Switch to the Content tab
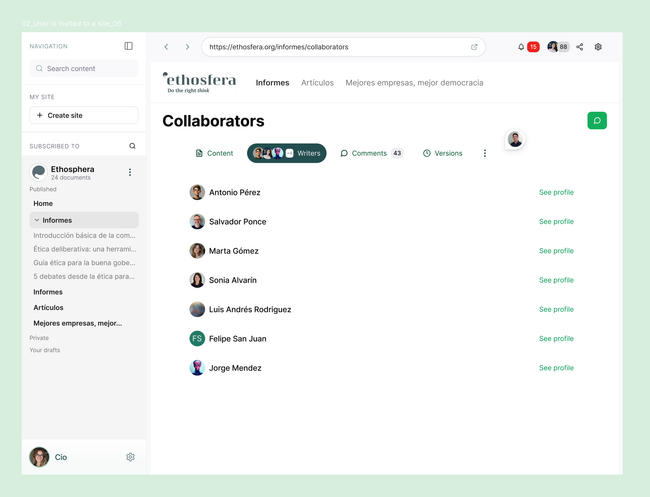The image size is (650, 497). 214,153
